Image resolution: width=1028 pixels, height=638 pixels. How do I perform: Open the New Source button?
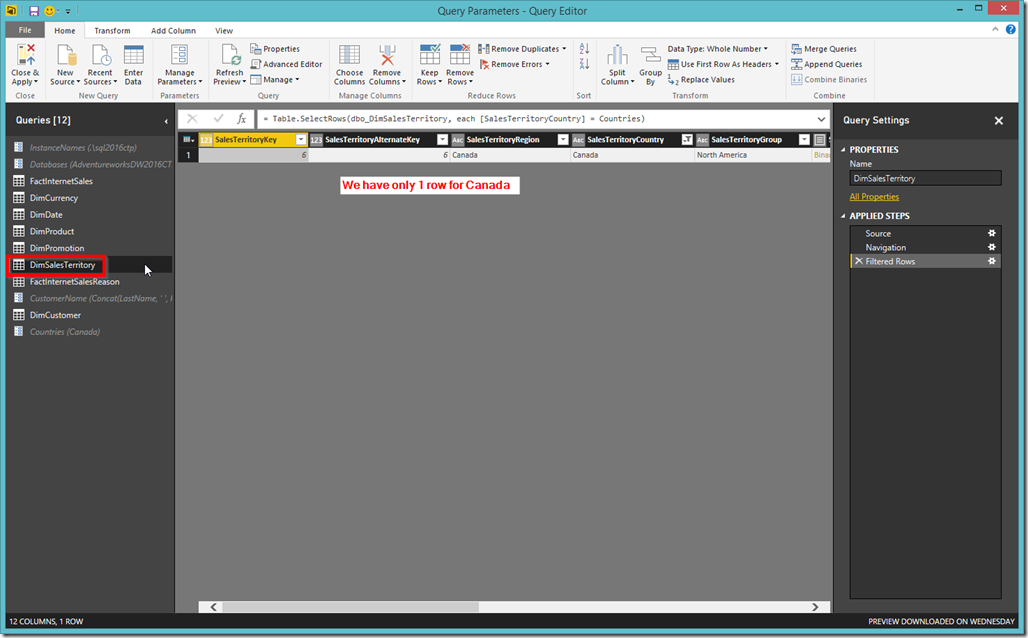[65, 65]
